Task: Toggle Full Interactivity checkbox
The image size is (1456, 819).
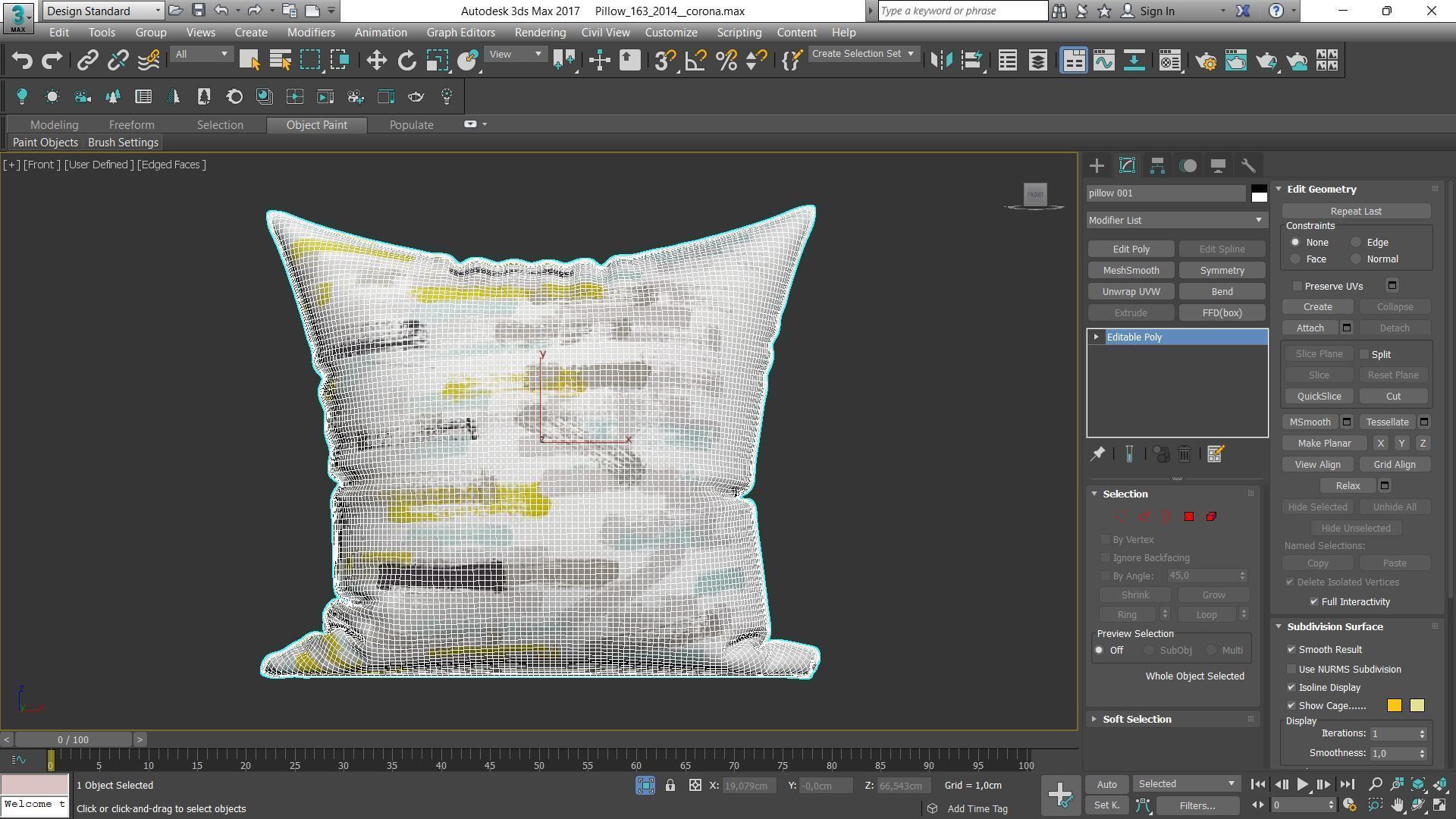Action: [x=1314, y=601]
